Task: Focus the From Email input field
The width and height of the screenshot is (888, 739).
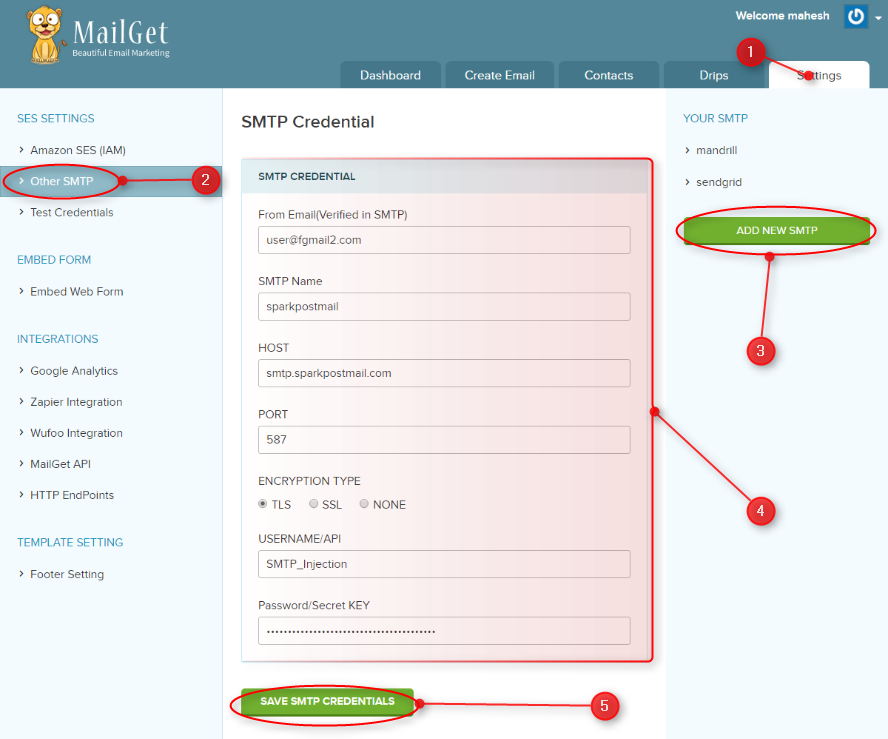Action: pos(444,240)
